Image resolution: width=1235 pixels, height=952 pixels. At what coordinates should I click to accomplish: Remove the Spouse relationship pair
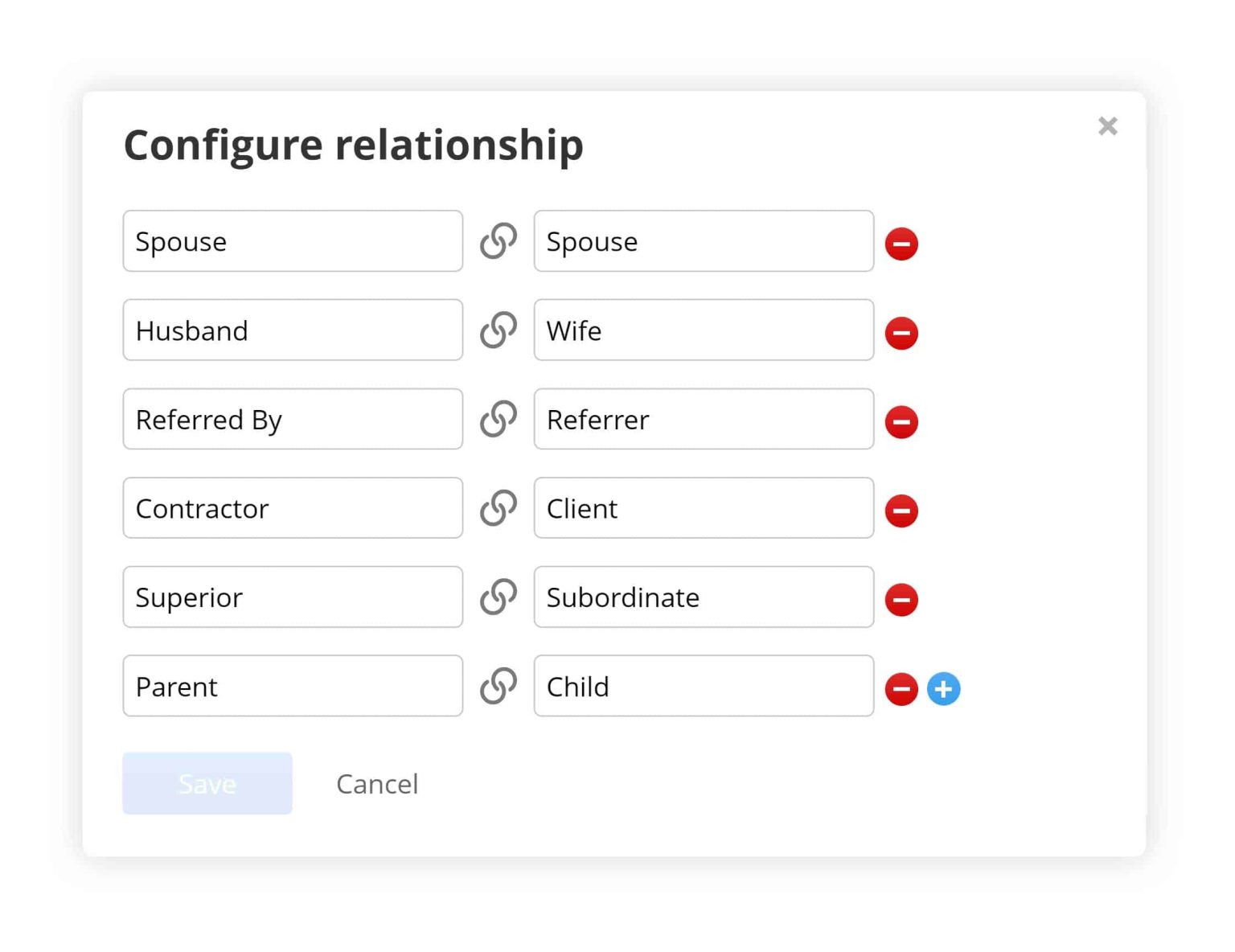(x=901, y=244)
